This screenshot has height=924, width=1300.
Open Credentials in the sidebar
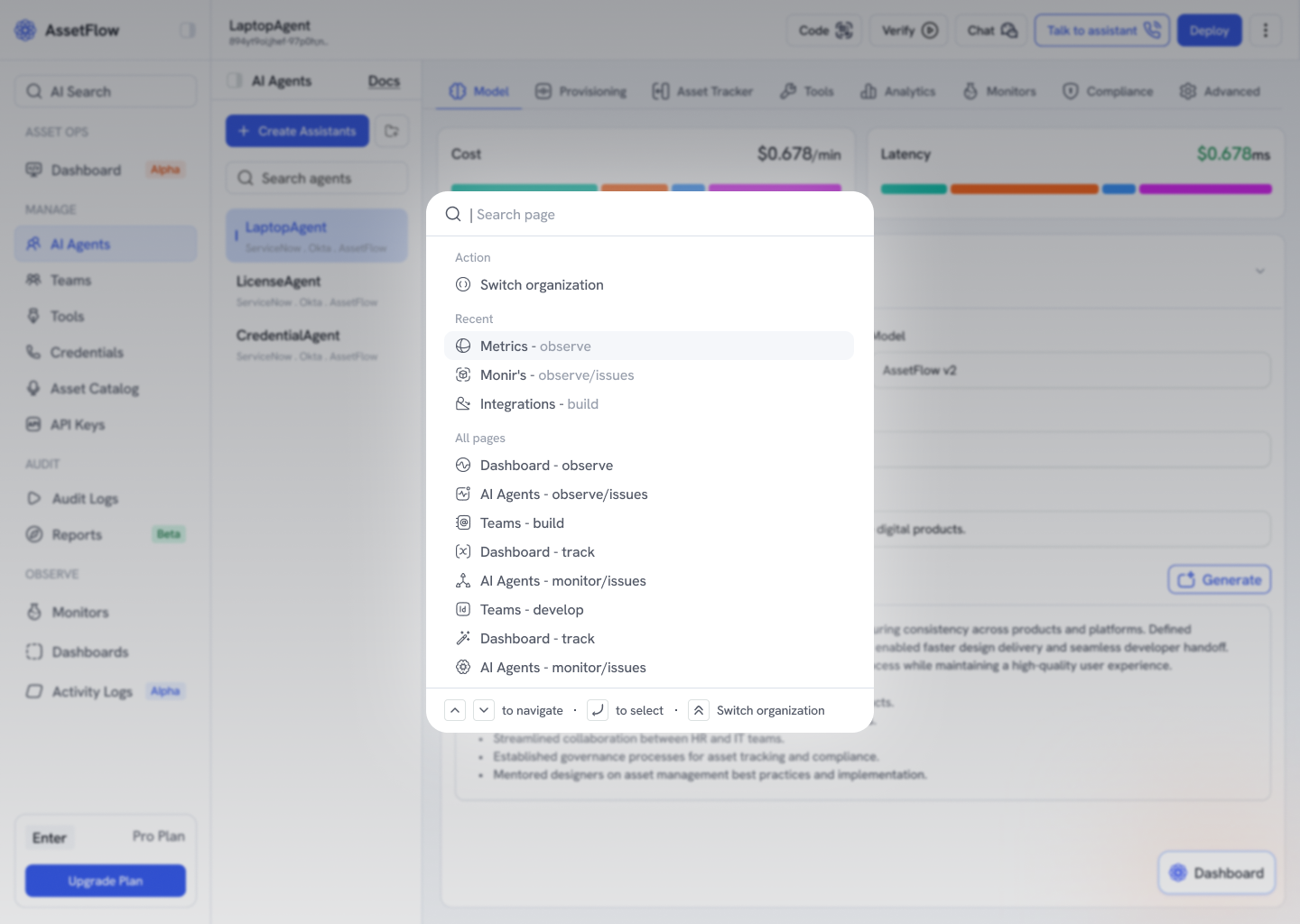coord(106,352)
